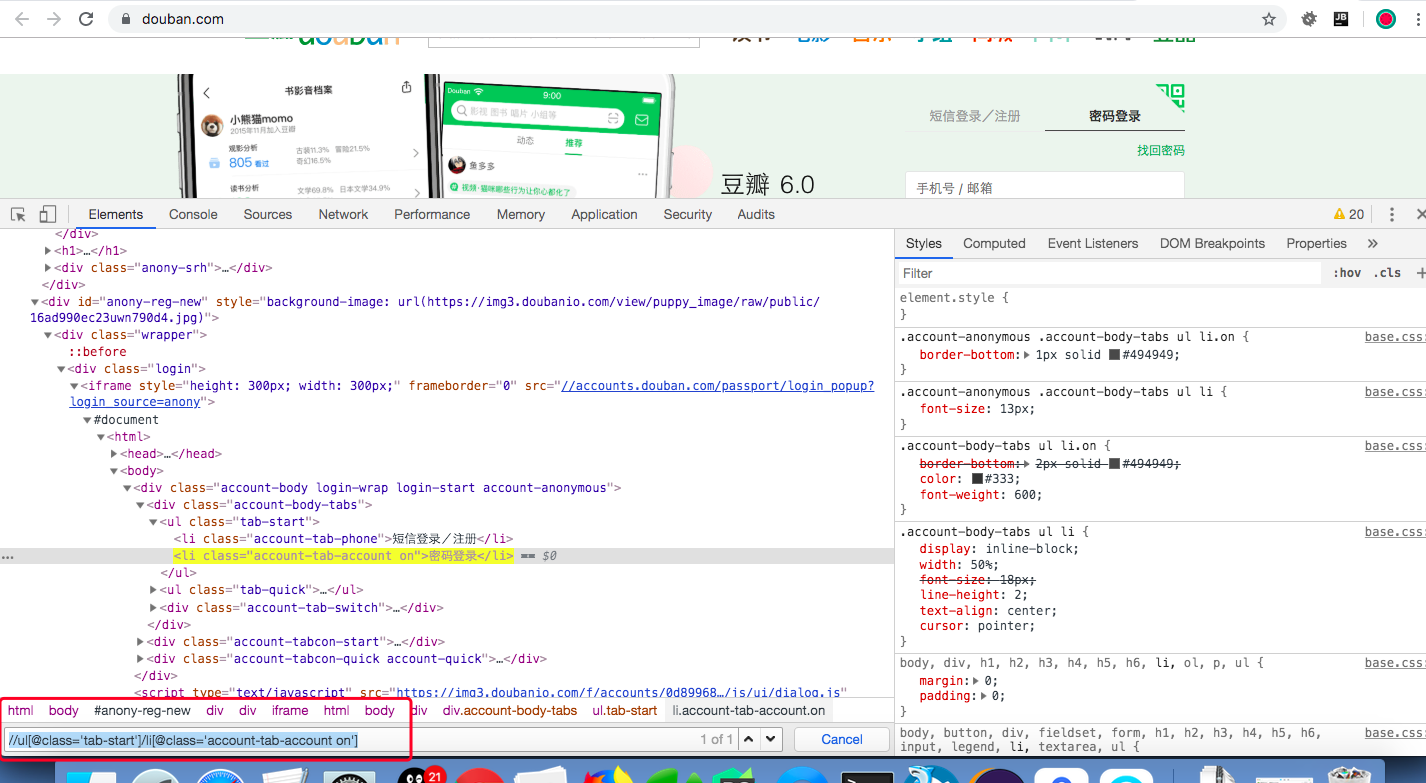Switch to QR code login icon
1426x783 pixels.
[1171, 96]
